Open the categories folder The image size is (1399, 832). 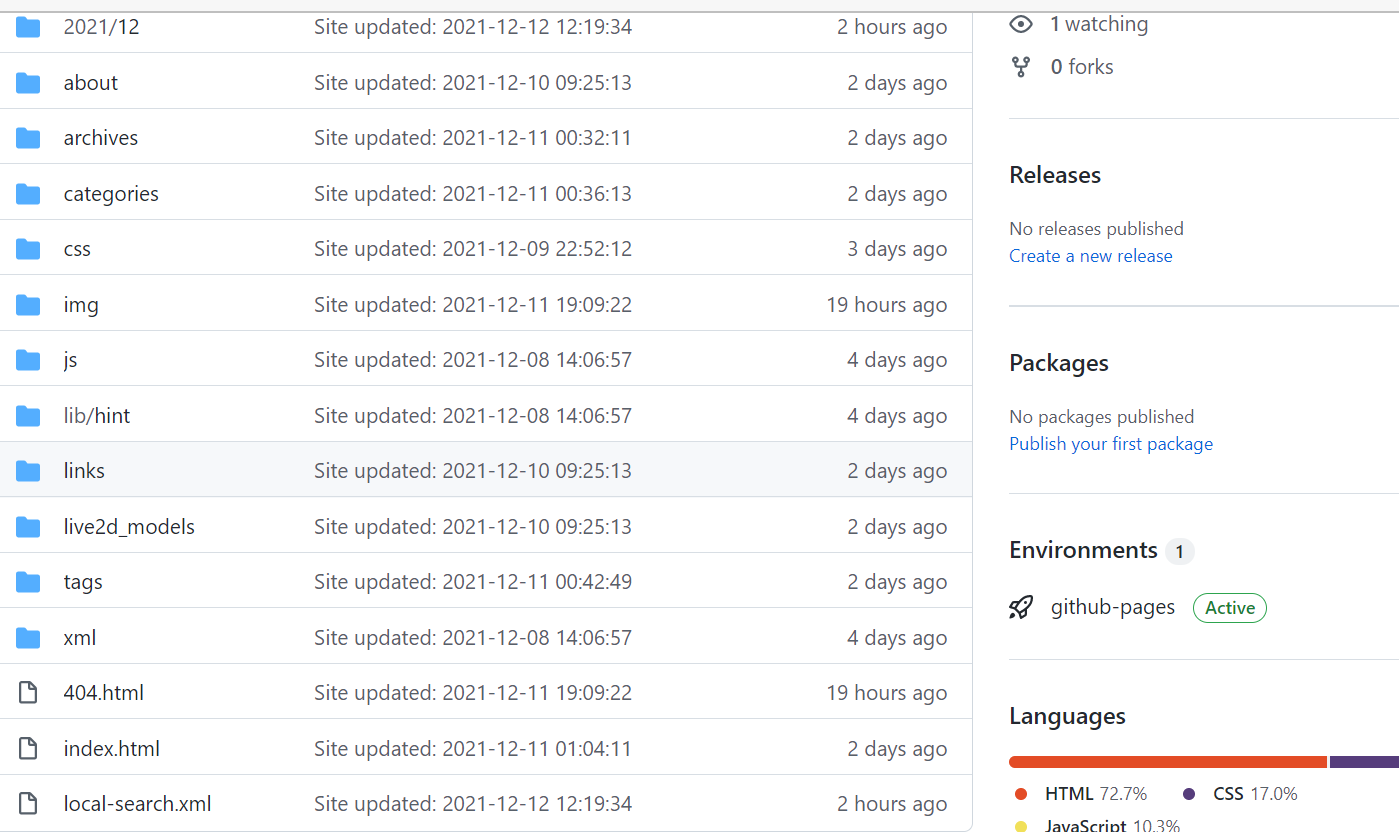coord(111,194)
